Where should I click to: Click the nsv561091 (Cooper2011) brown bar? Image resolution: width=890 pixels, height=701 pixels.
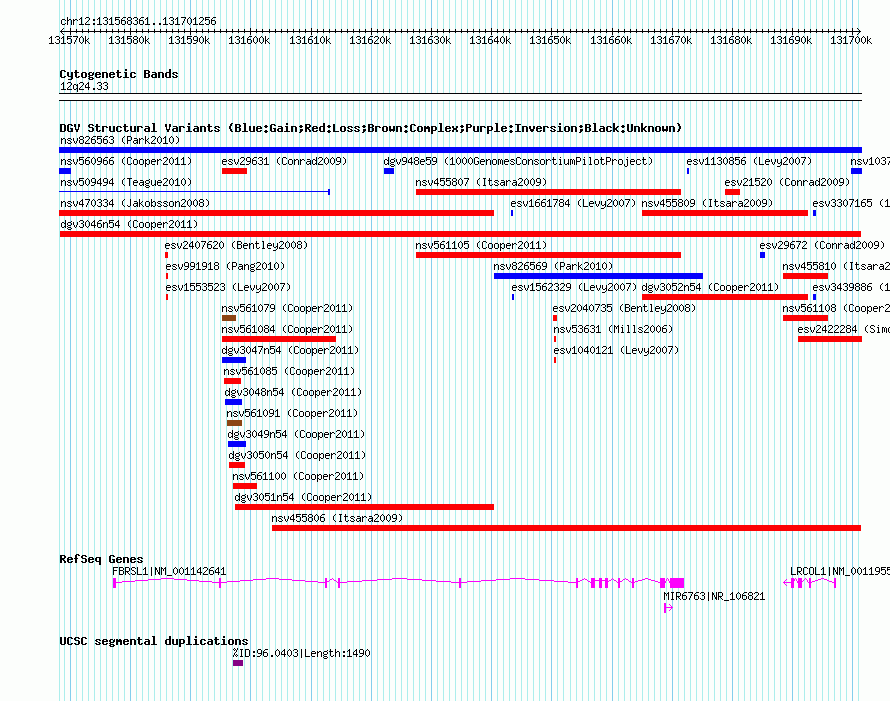tap(234, 423)
